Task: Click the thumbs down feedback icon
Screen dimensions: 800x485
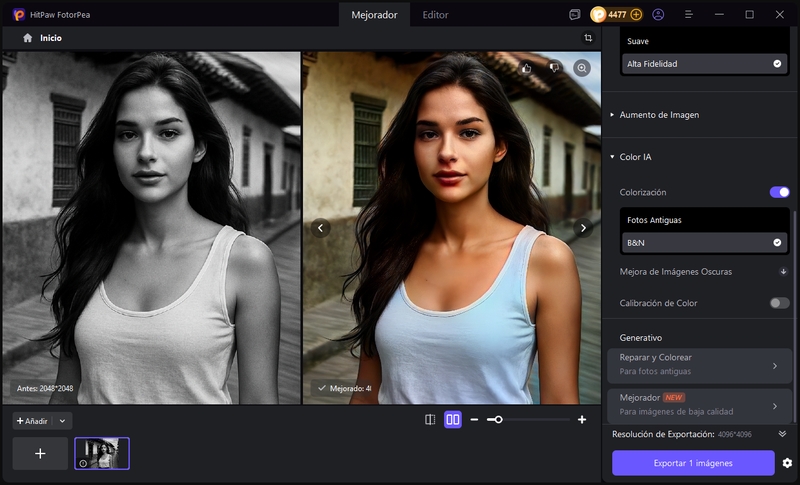Action: click(554, 68)
